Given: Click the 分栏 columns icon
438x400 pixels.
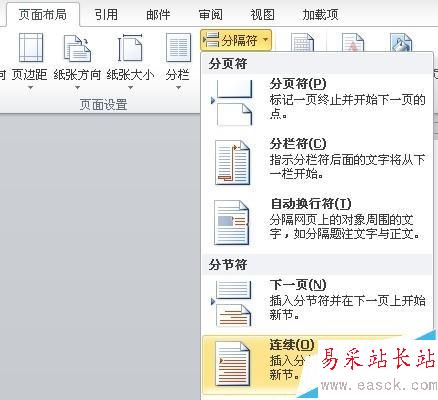Looking at the screenshot, I should click(x=178, y=48).
